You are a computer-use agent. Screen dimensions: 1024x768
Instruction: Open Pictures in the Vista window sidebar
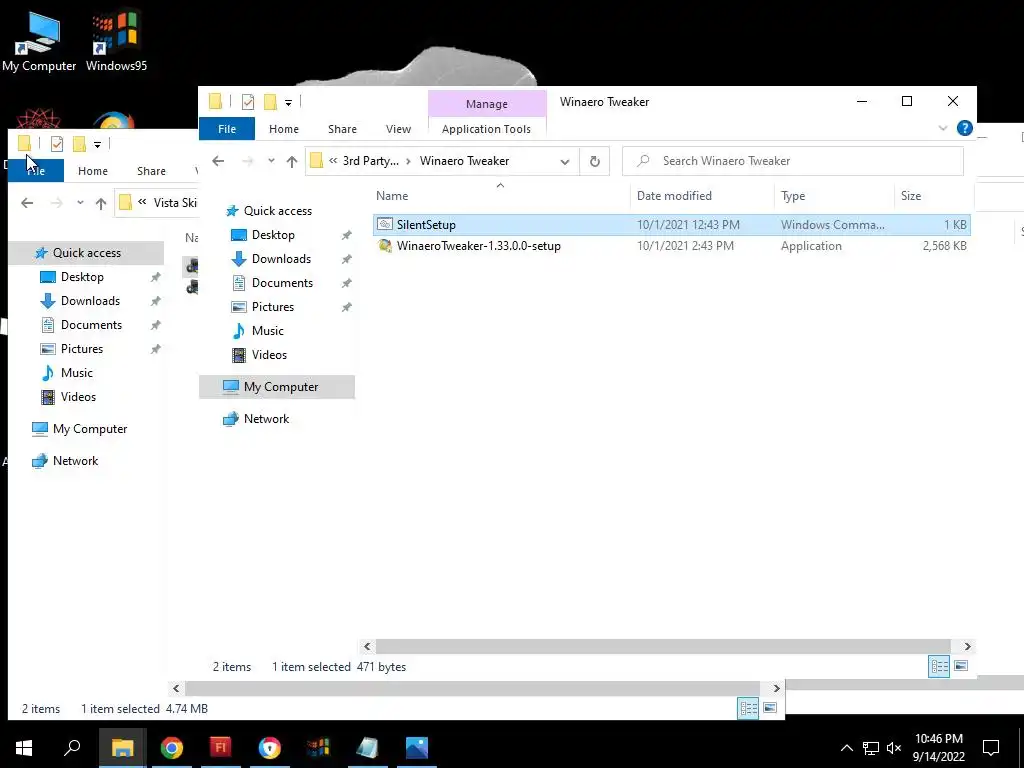(x=81, y=349)
